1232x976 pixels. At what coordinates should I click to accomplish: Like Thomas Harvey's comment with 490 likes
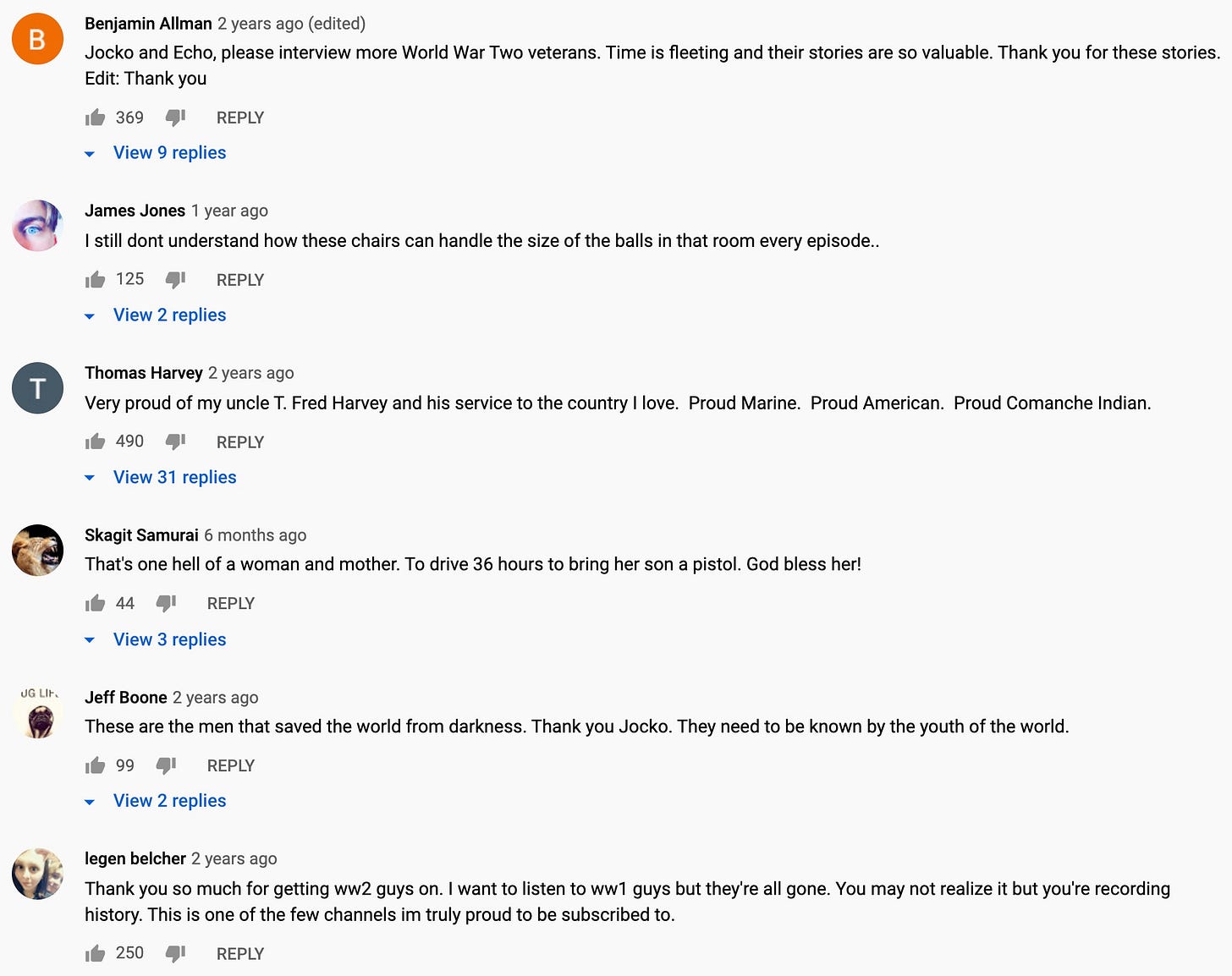[x=95, y=441]
